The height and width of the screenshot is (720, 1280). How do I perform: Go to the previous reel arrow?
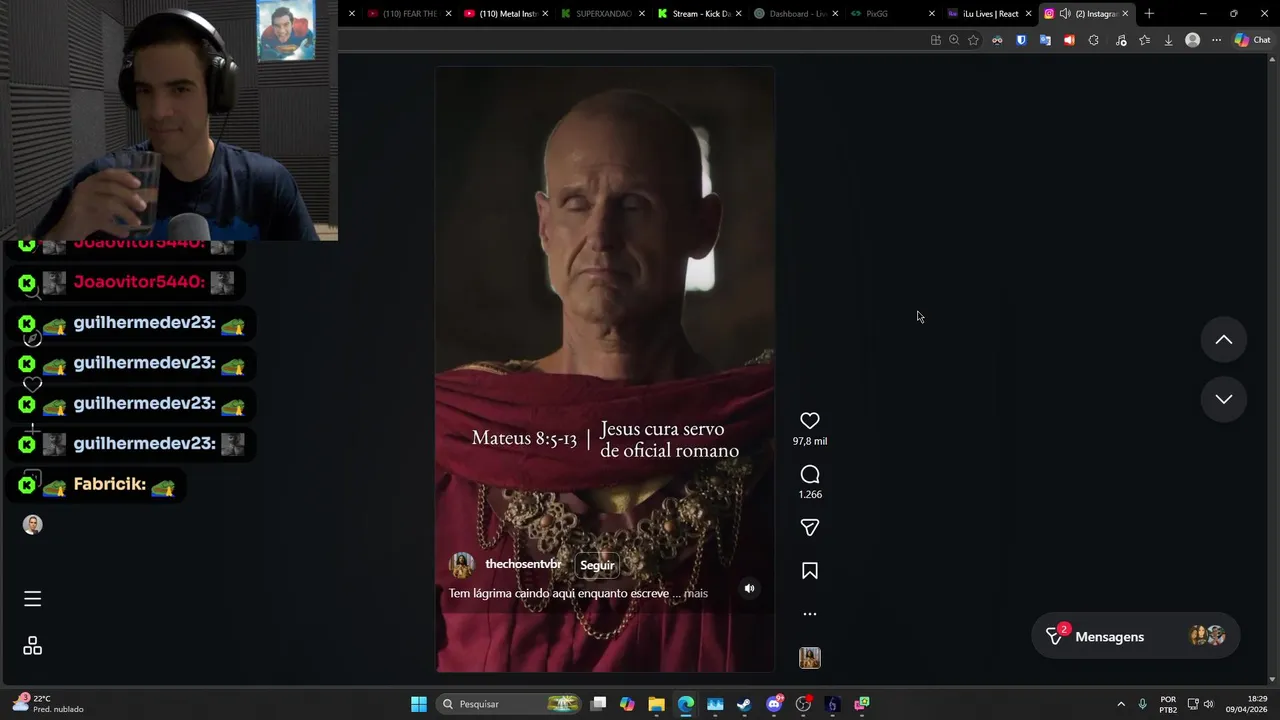tap(1223, 340)
